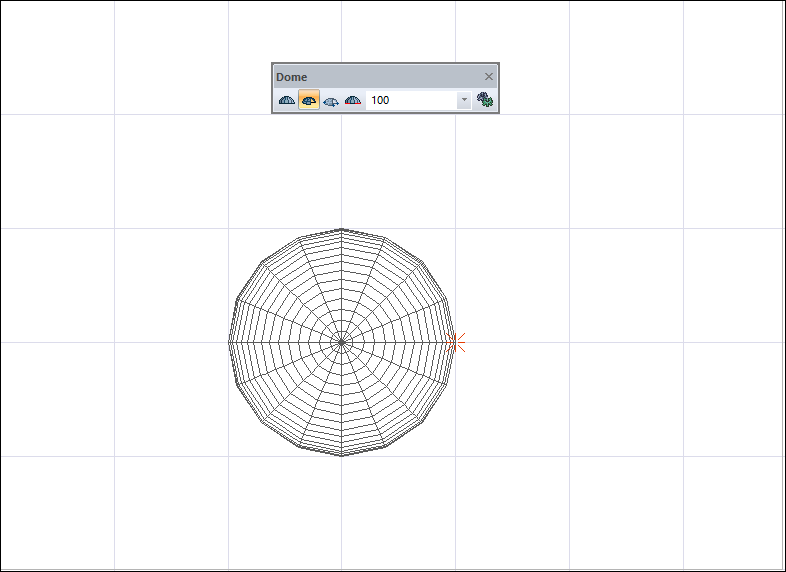The width and height of the screenshot is (786, 572).
Task: Click the highlighted dome tool icon
Action: (309, 101)
